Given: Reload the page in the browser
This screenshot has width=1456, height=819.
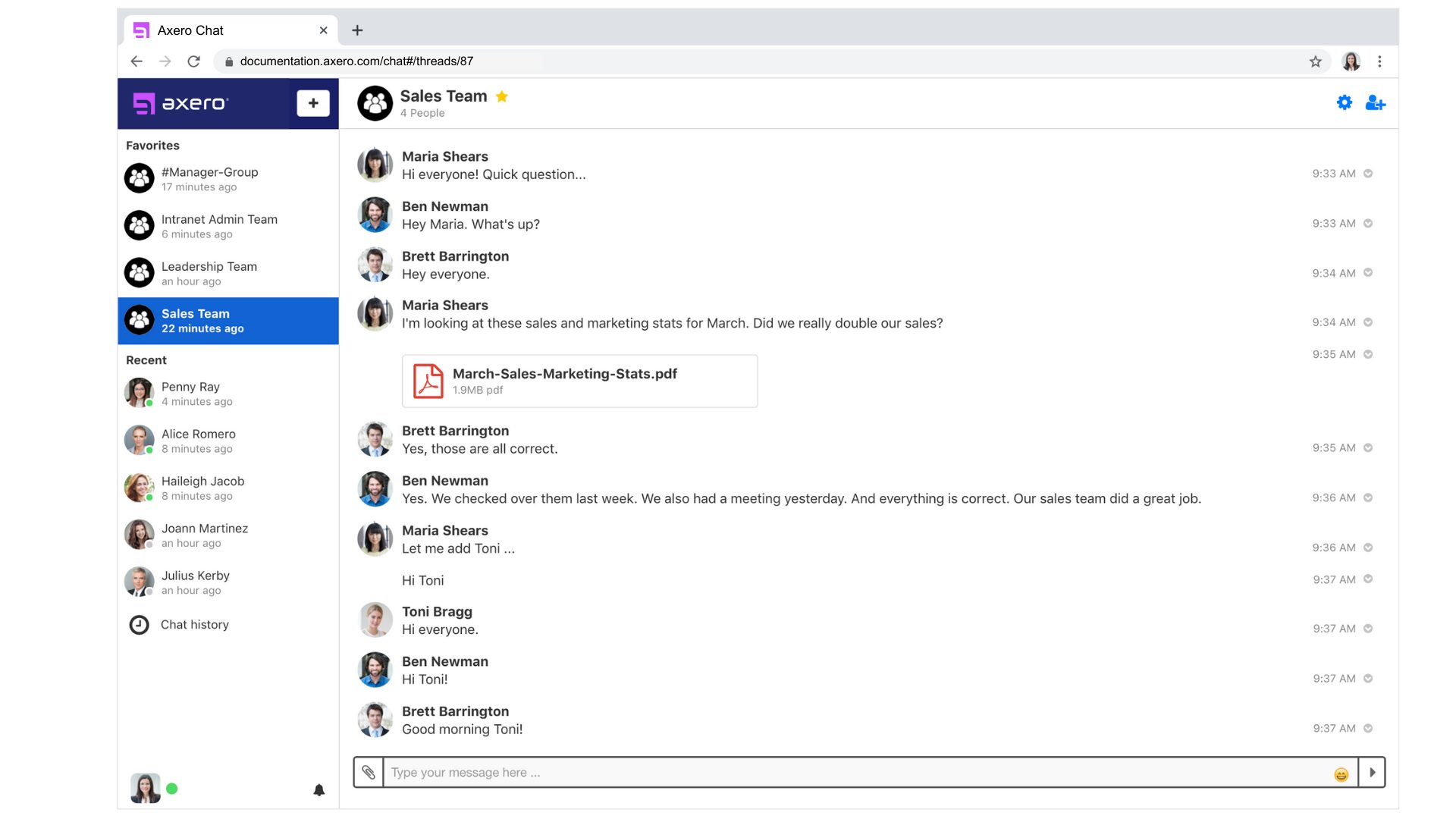Looking at the screenshot, I should pyautogui.click(x=193, y=61).
